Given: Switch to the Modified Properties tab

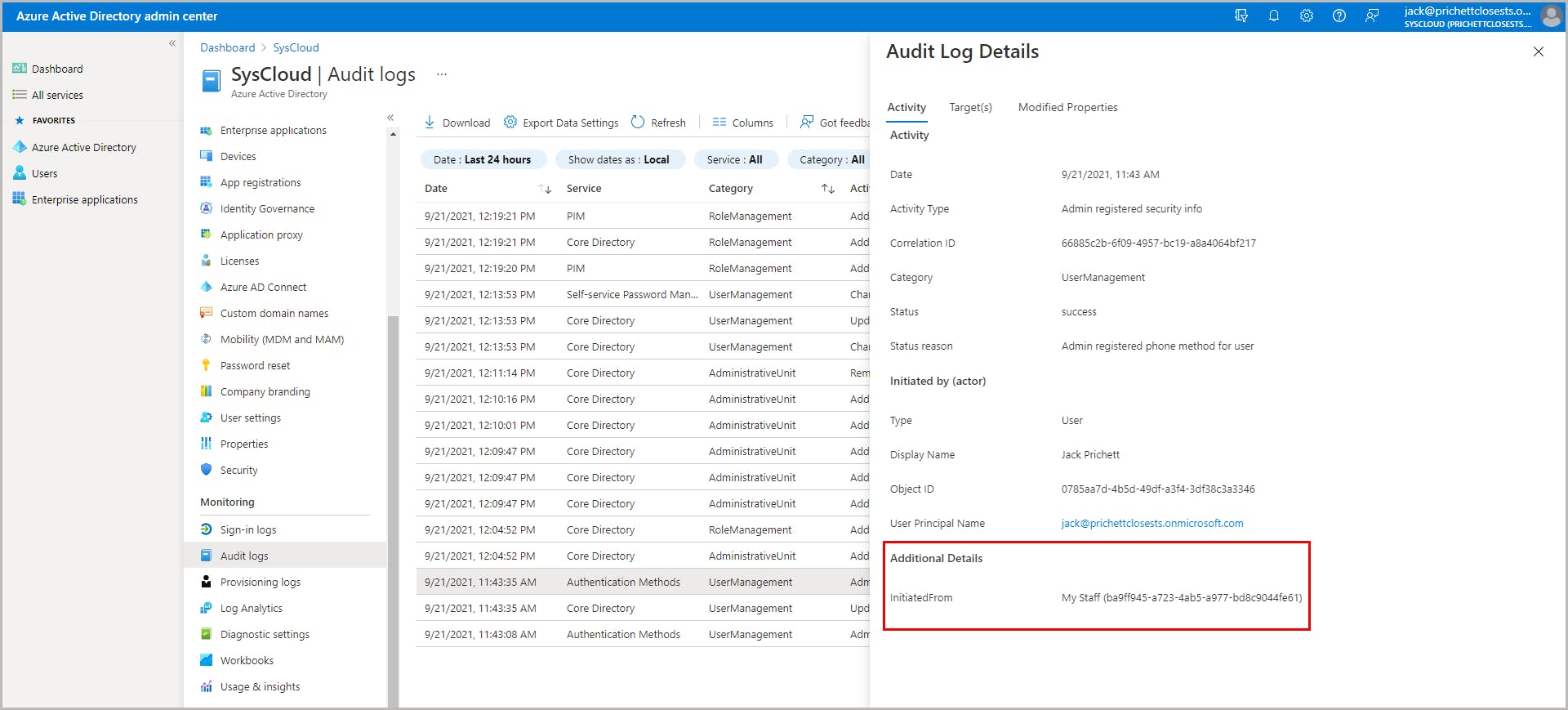Looking at the screenshot, I should 1067,107.
